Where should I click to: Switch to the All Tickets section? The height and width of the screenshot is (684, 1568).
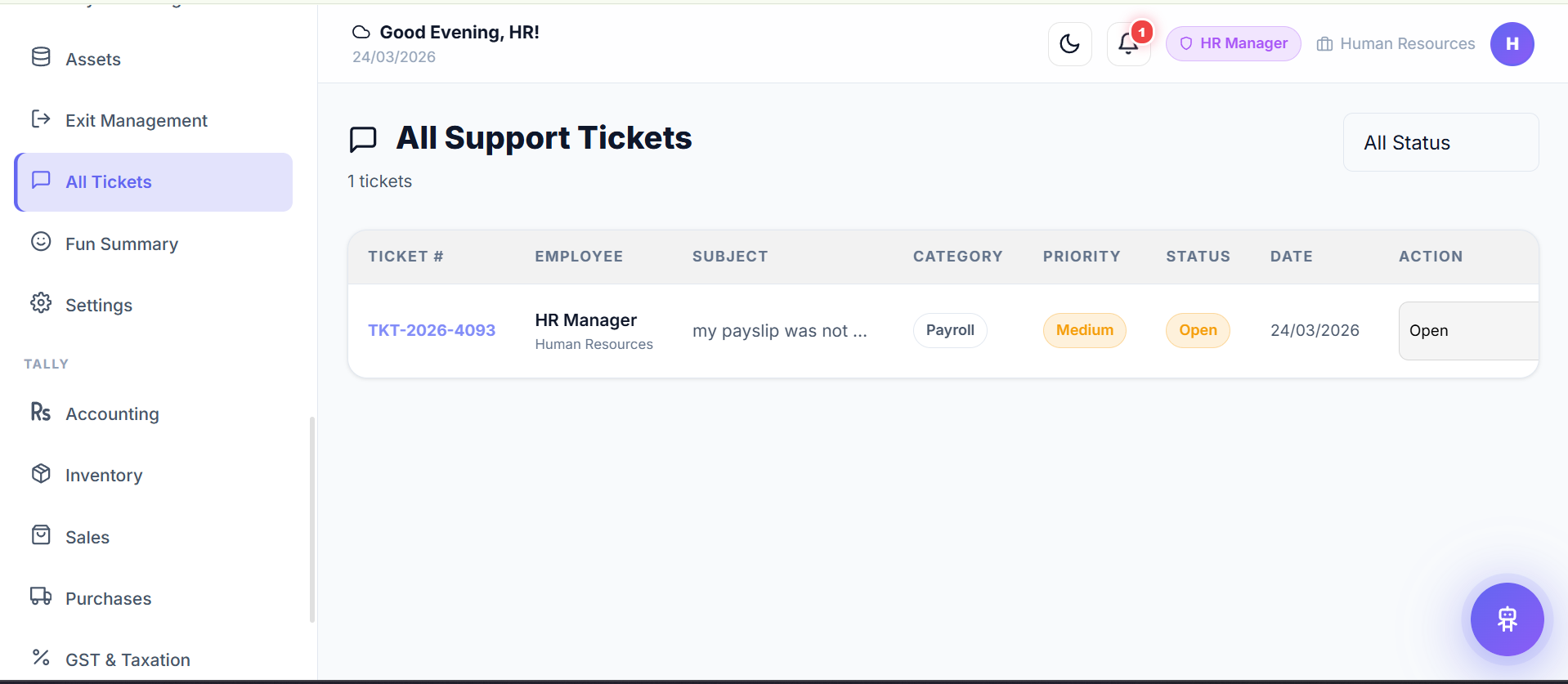click(x=108, y=181)
